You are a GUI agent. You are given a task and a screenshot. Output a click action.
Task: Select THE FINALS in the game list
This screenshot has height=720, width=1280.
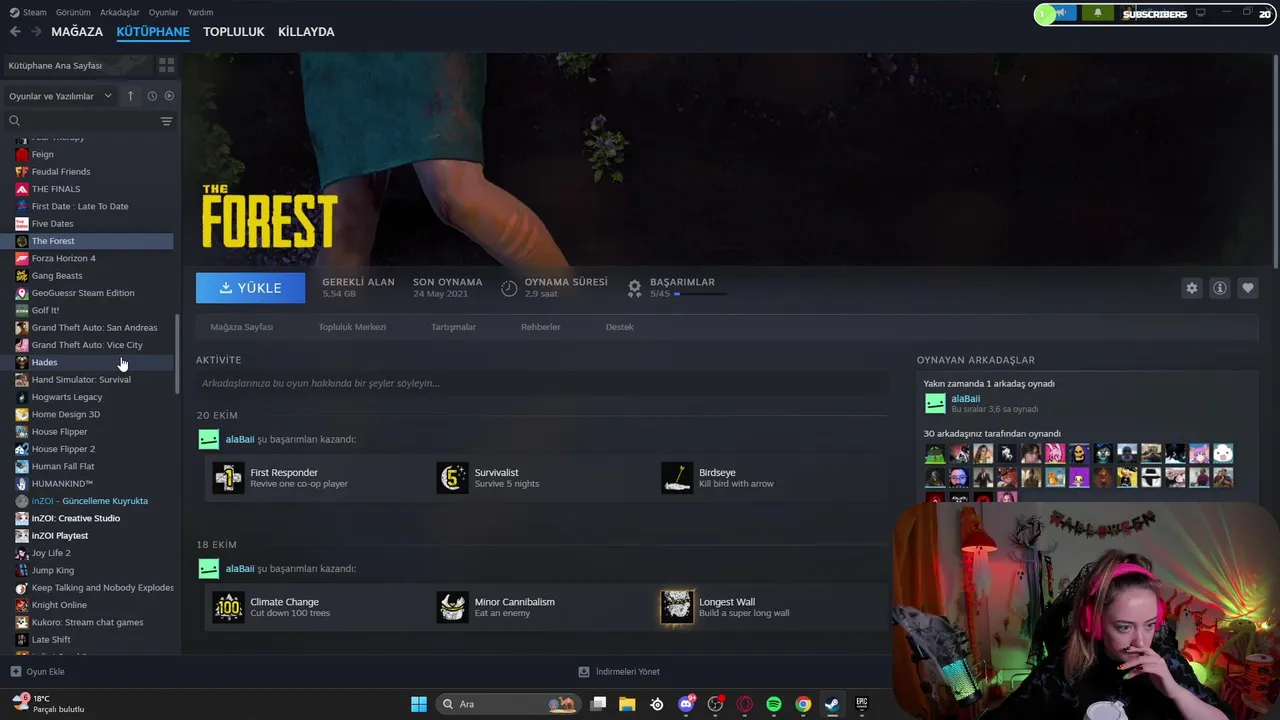(94, 189)
